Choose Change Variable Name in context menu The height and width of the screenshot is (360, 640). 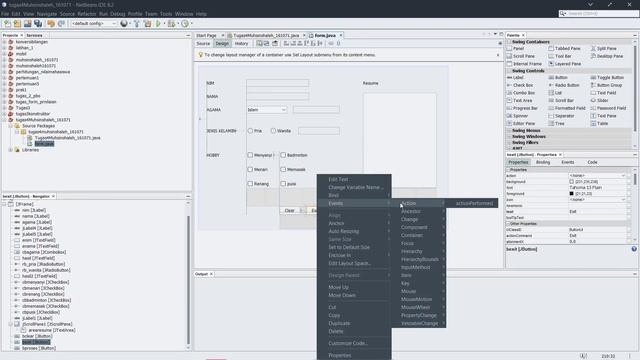(356, 187)
